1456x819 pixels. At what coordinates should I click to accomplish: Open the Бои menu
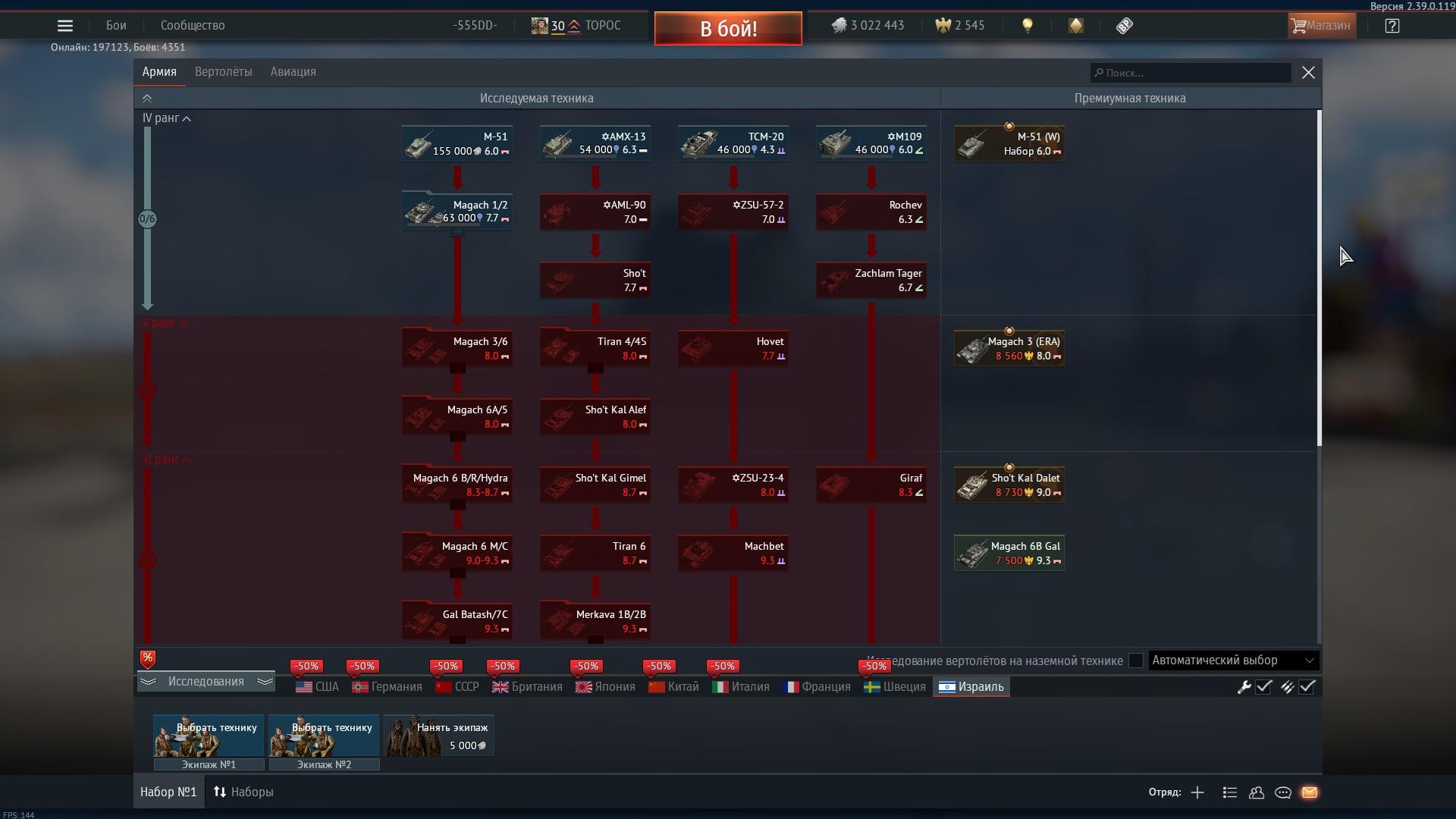116,26
